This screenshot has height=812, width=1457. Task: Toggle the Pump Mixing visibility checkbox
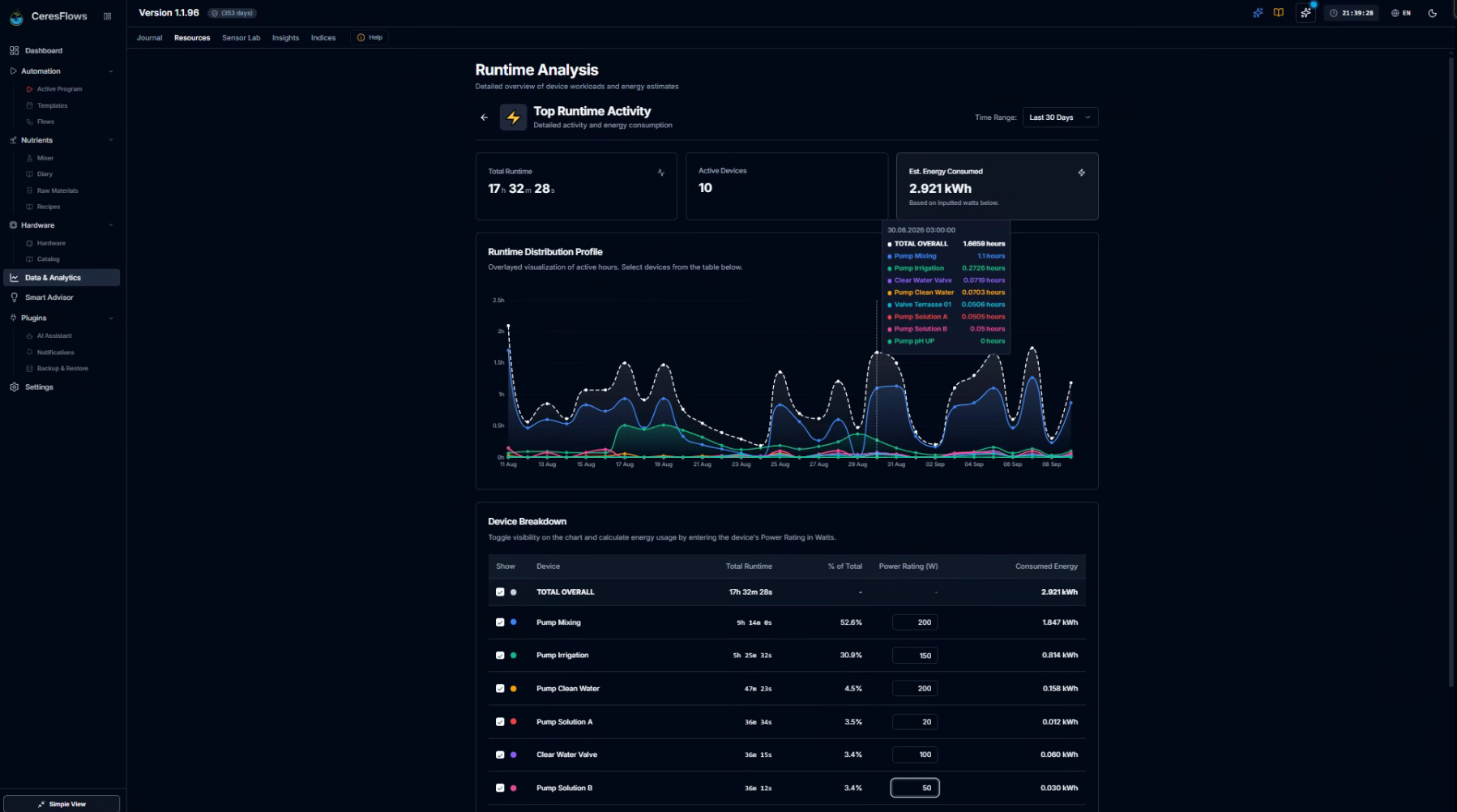point(500,622)
